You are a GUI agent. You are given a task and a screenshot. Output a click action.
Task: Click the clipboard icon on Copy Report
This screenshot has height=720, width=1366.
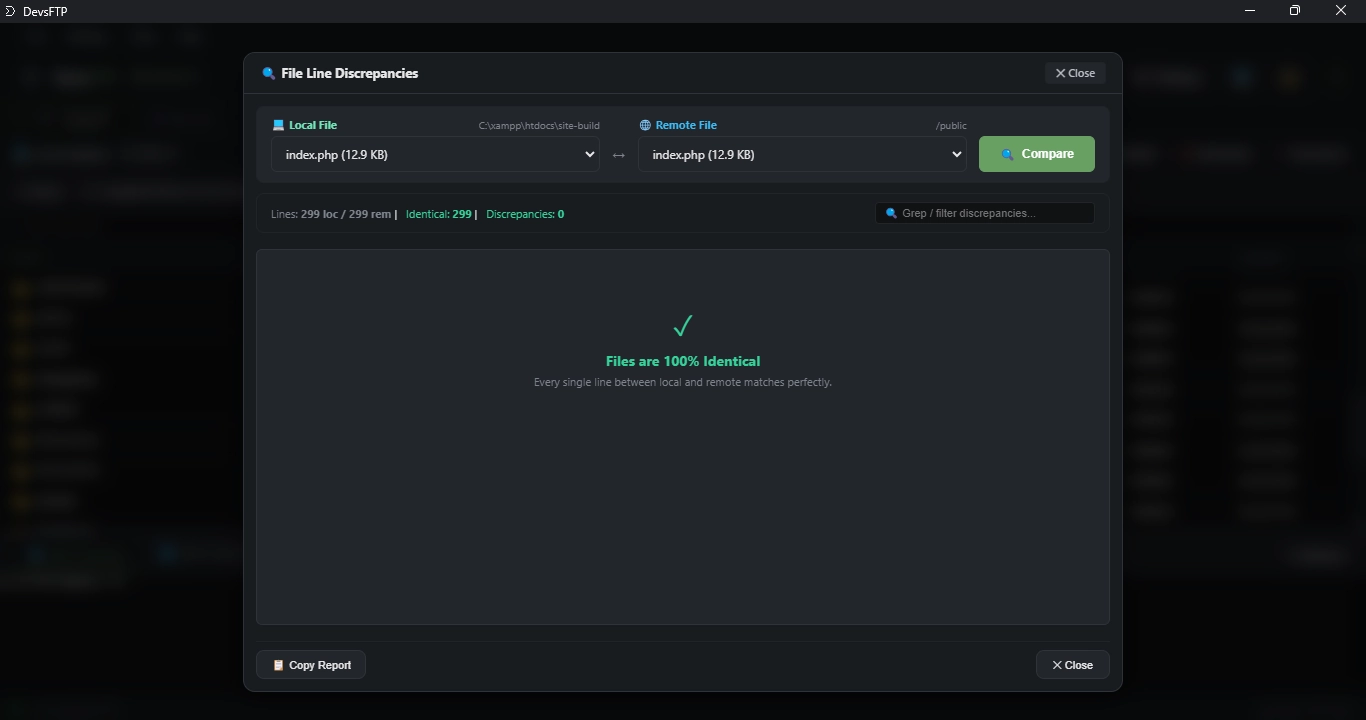(278, 665)
